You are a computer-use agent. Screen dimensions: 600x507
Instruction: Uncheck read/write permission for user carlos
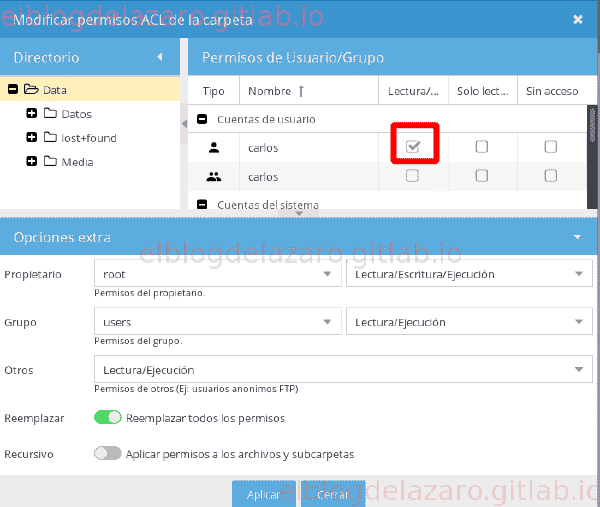click(x=412, y=146)
